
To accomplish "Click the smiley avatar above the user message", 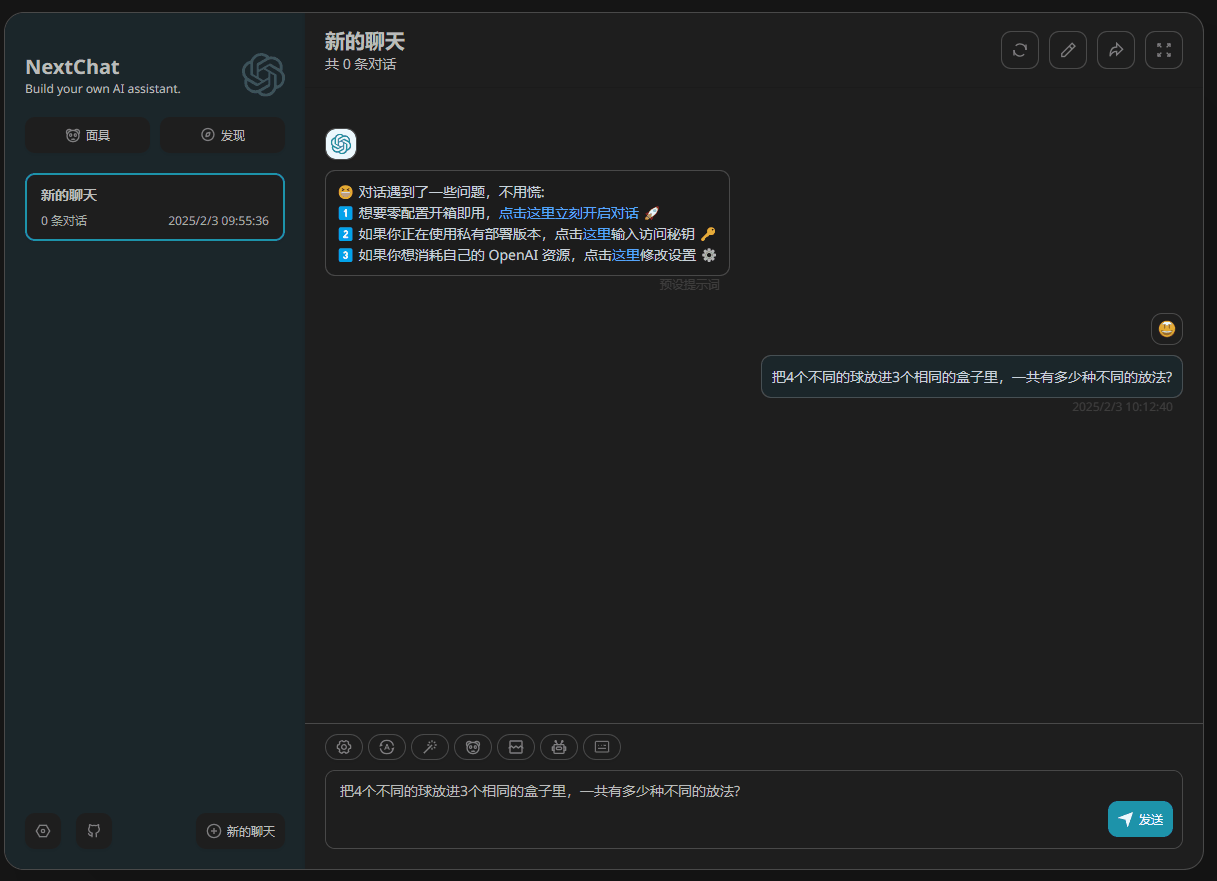I will pyautogui.click(x=1166, y=328).
